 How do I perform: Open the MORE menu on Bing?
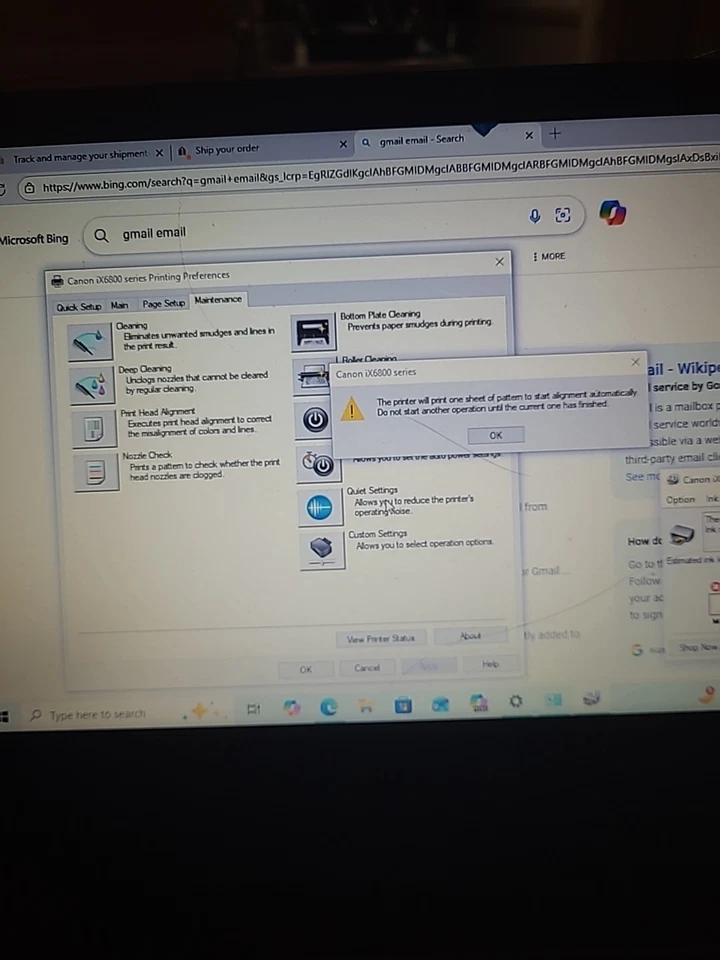(550, 256)
